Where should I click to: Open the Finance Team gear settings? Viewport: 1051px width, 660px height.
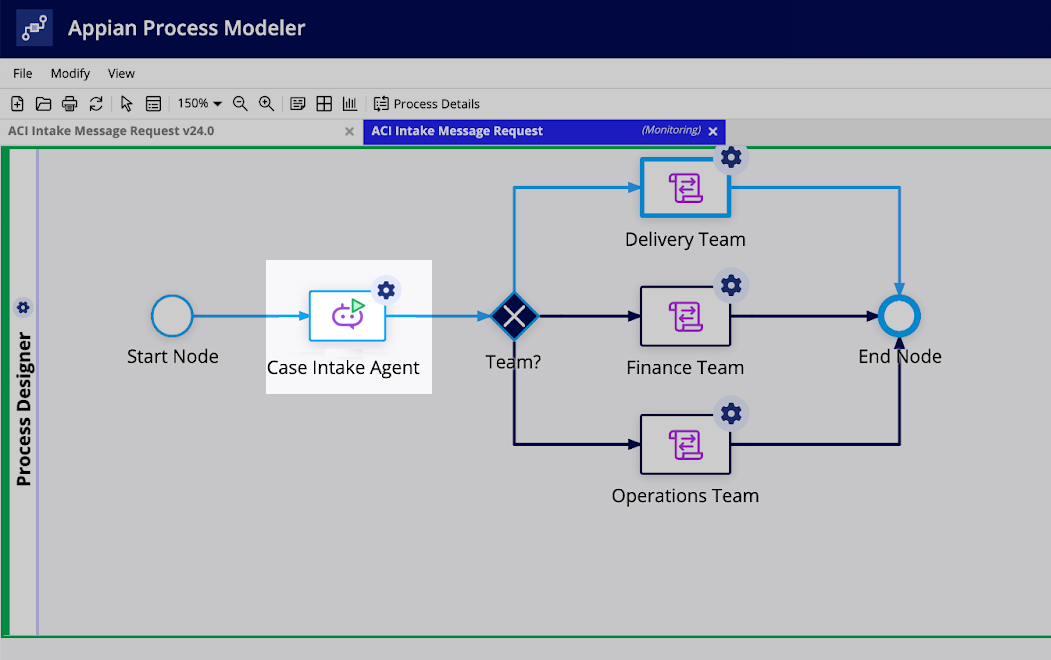[731, 285]
